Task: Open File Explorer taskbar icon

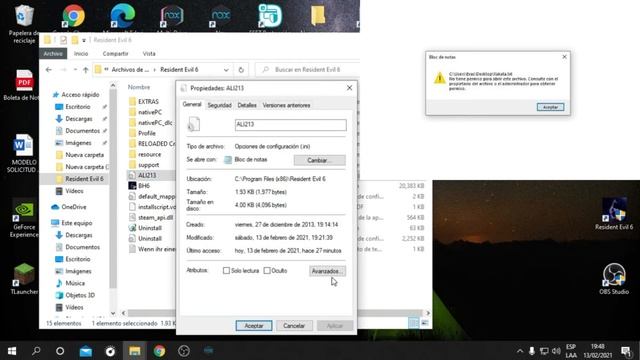Action: pyautogui.click(x=135, y=351)
